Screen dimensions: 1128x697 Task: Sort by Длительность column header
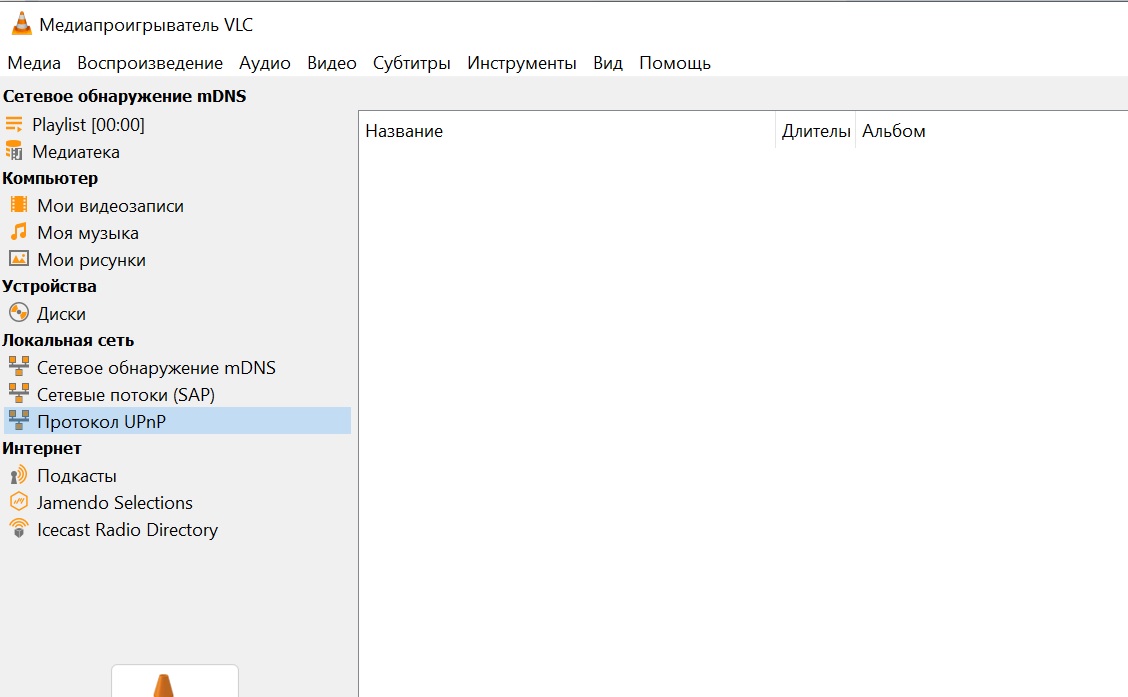coord(816,131)
